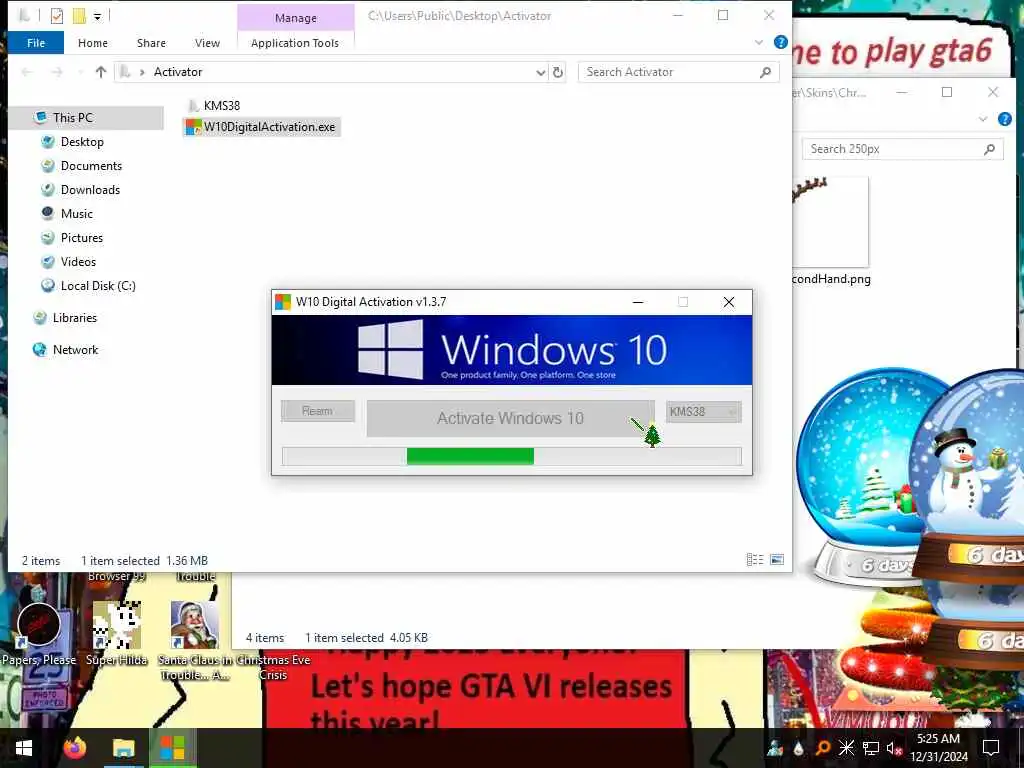
Task: Open the KMS38 method dropdown
Action: 703,411
